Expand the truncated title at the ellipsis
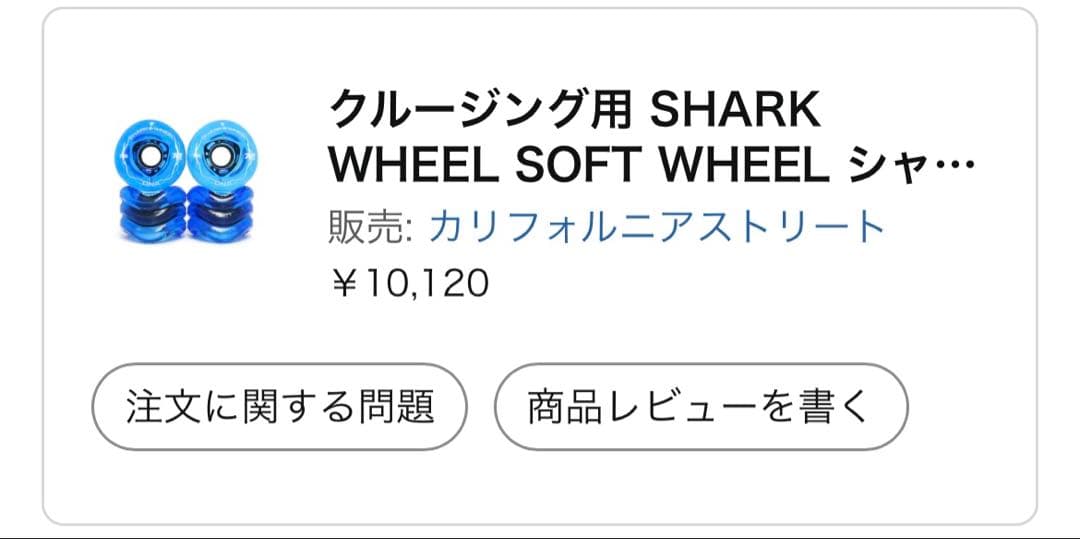 tap(959, 166)
